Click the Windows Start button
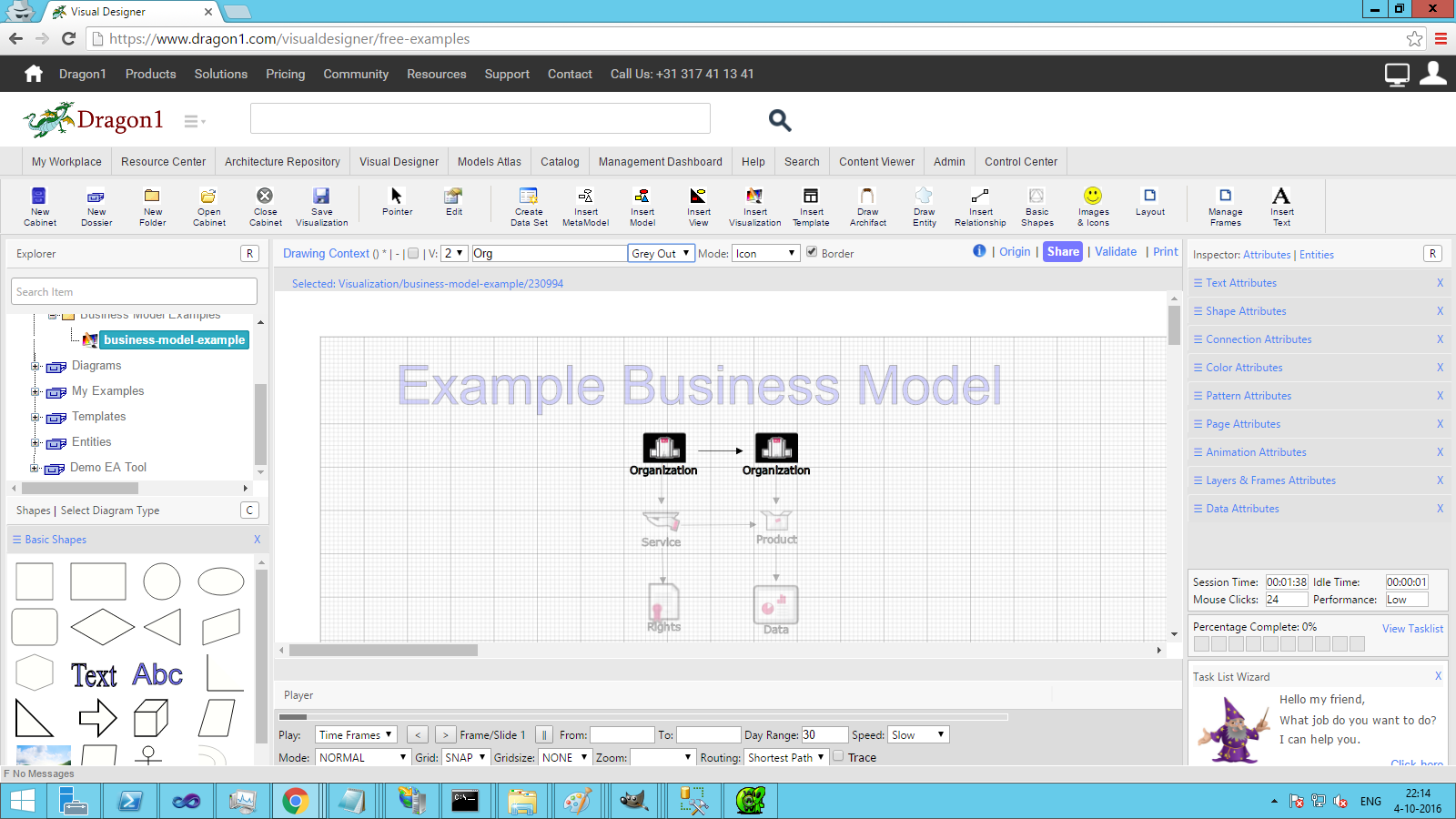 (22, 801)
